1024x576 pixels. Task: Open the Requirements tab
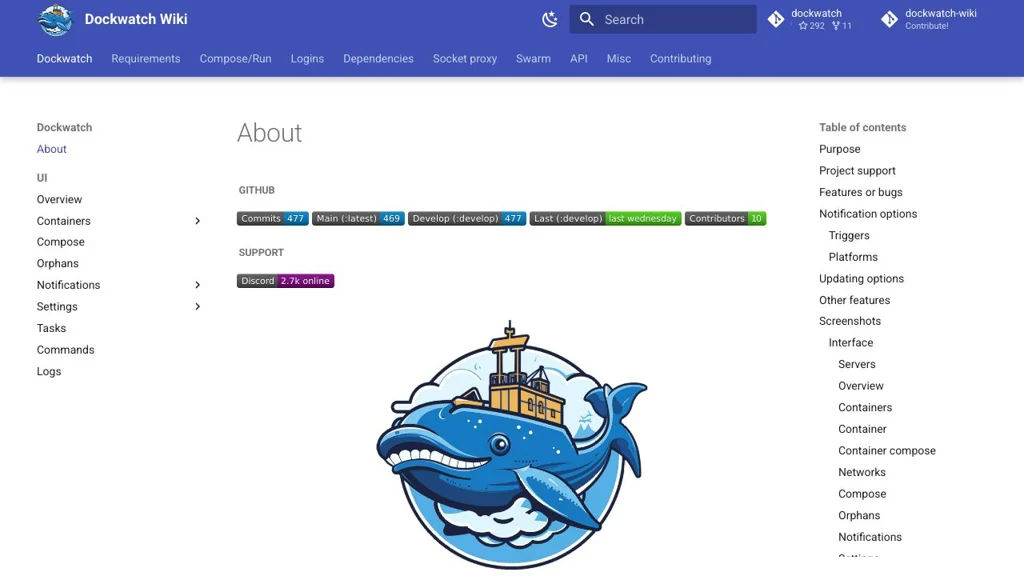(x=146, y=59)
